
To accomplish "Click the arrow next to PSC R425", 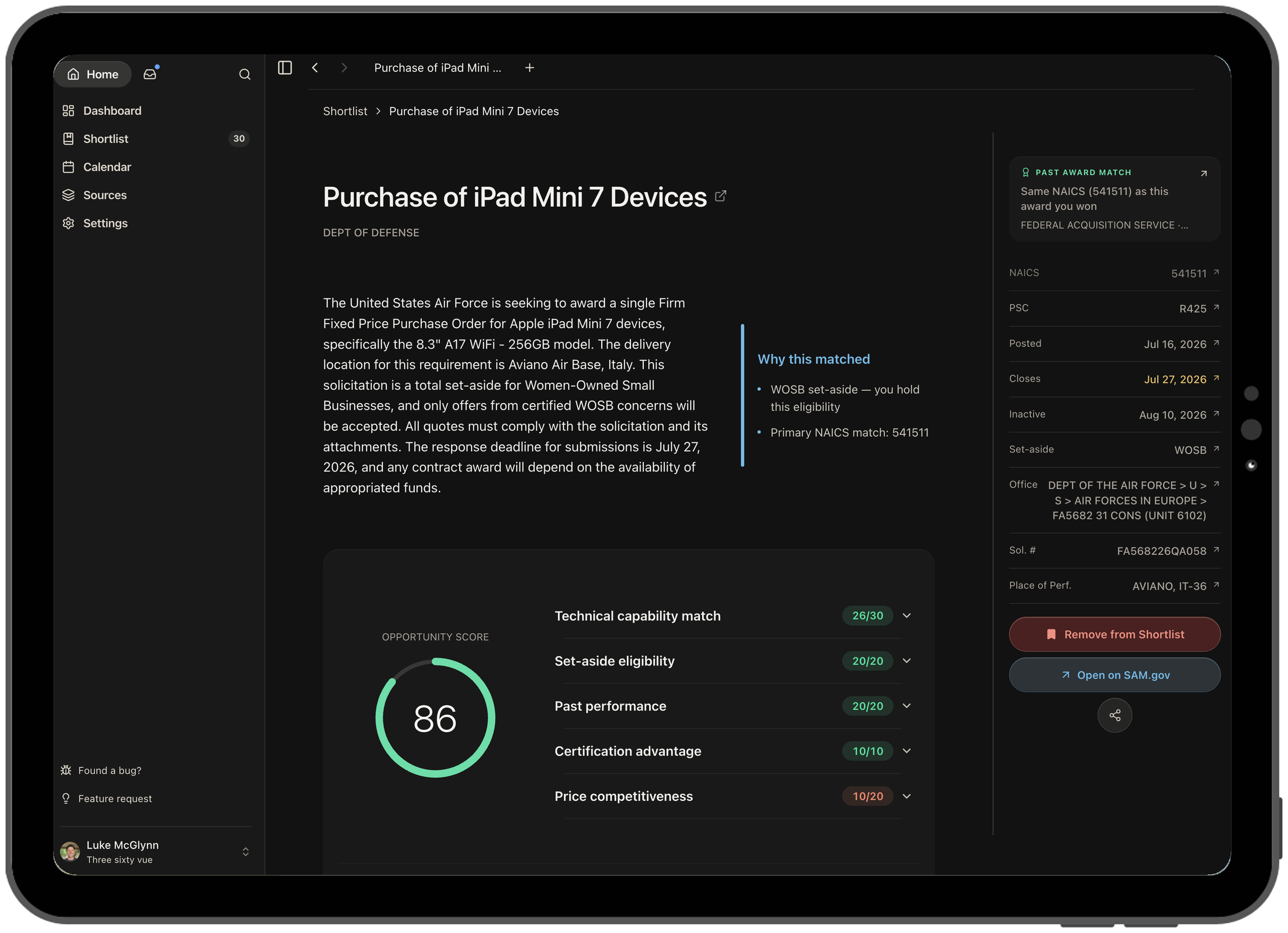I will 1216,307.
